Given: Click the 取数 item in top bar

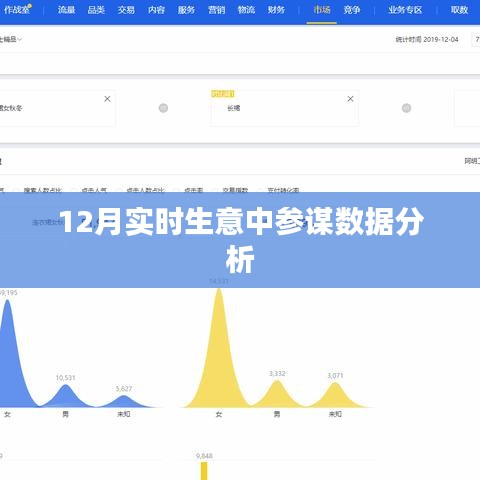Looking at the screenshot, I should point(459,10).
